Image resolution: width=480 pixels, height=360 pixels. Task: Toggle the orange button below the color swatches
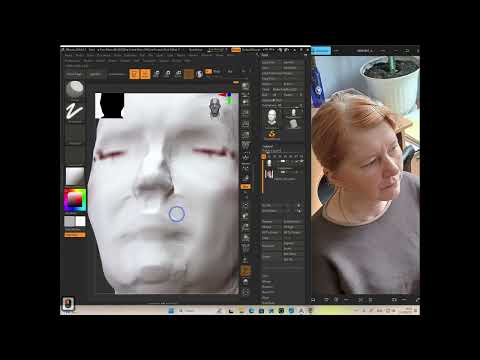pyautogui.click(x=75, y=235)
